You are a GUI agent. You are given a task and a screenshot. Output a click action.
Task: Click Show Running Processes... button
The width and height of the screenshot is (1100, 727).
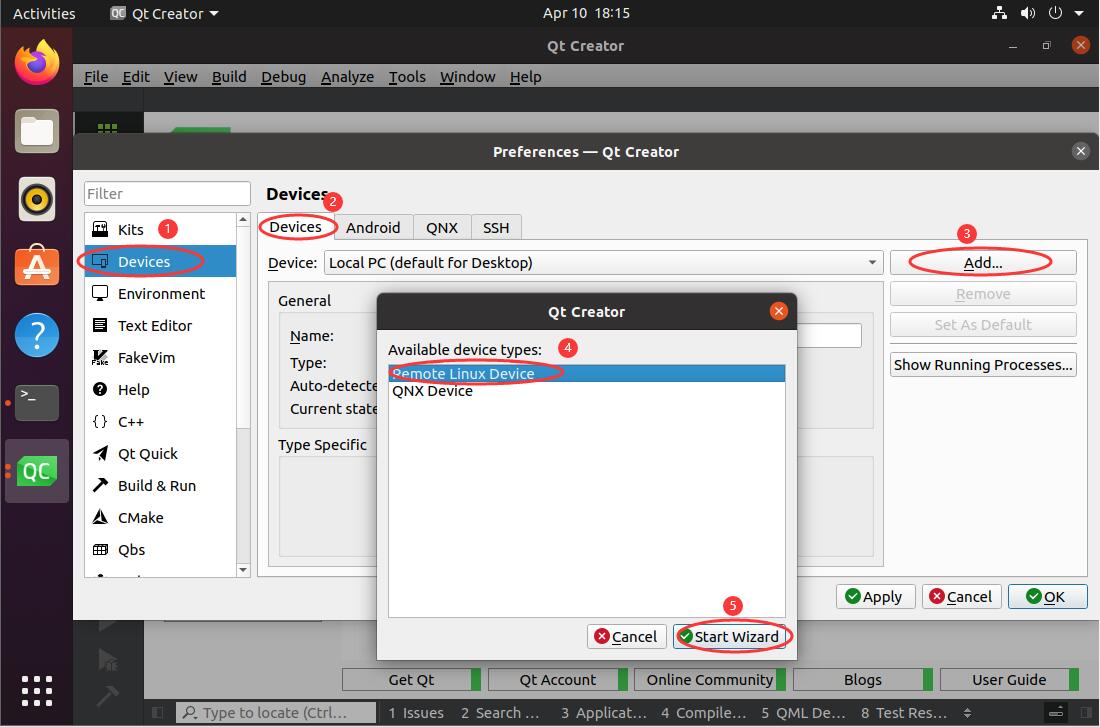tap(983, 365)
